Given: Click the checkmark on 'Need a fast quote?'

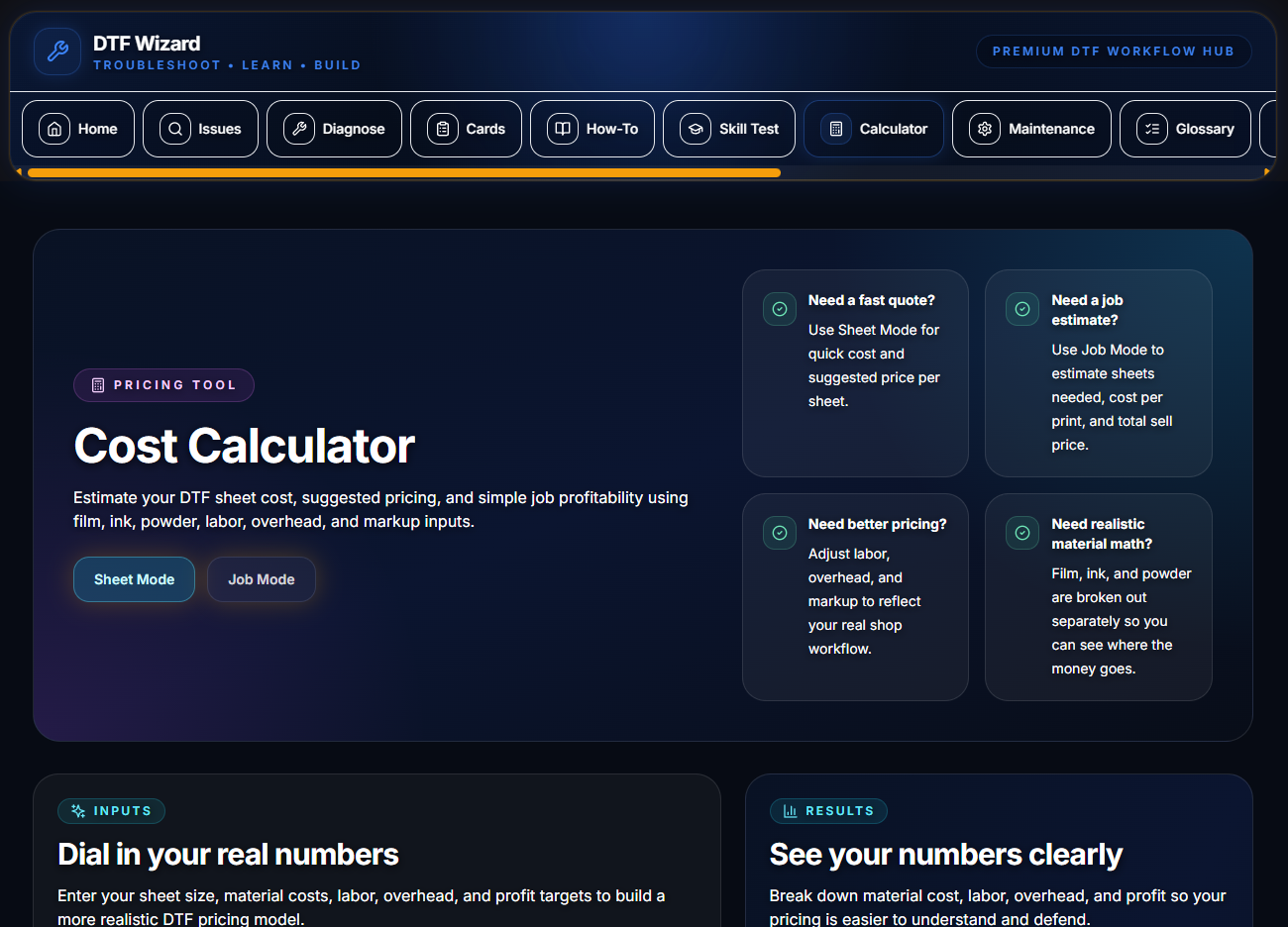Looking at the screenshot, I should pyautogui.click(x=780, y=309).
